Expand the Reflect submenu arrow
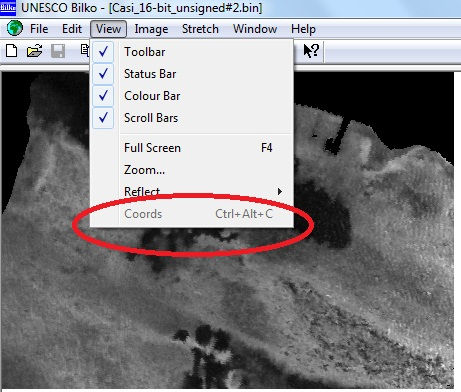The width and height of the screenshot is (461, 392). [279, 192]
